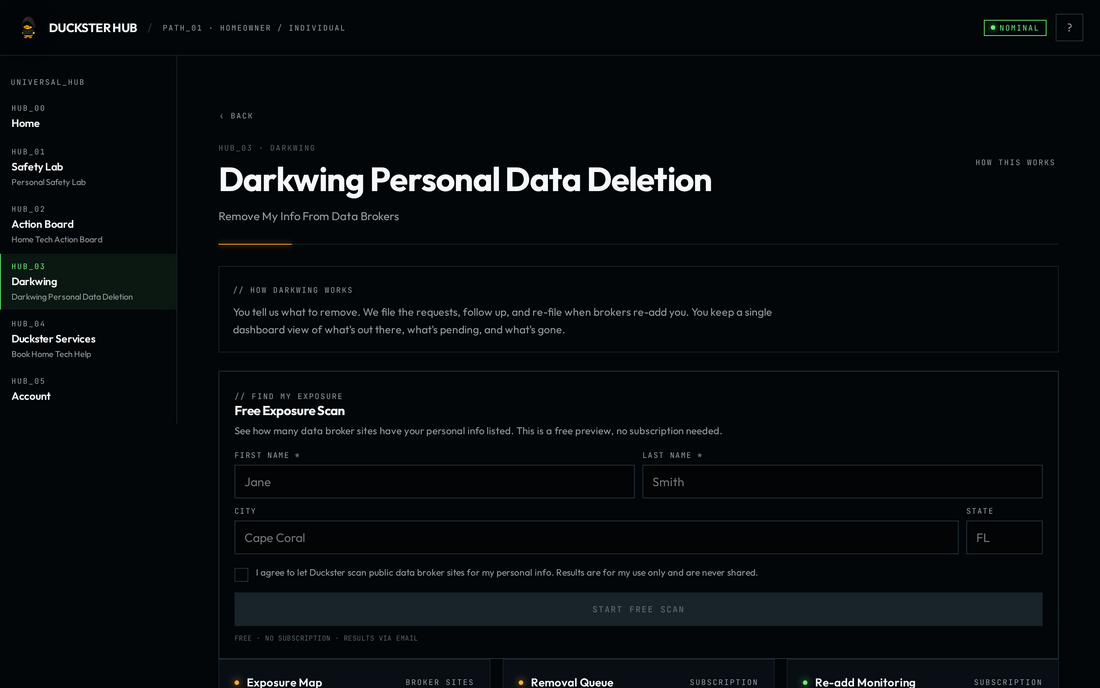Image resolution: width=1100 pixels, height=688 pixels.
Task: Click the UNIVERSAL_HUB sidebar heading
Action: coord(48,82)
